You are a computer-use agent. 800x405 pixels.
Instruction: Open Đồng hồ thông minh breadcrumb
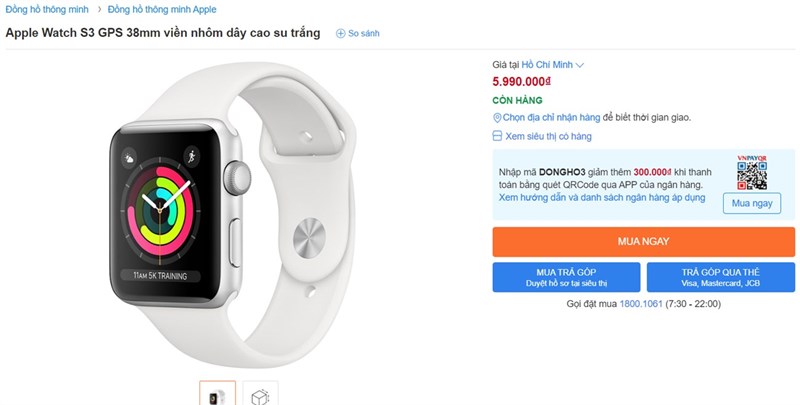(47, 9)
